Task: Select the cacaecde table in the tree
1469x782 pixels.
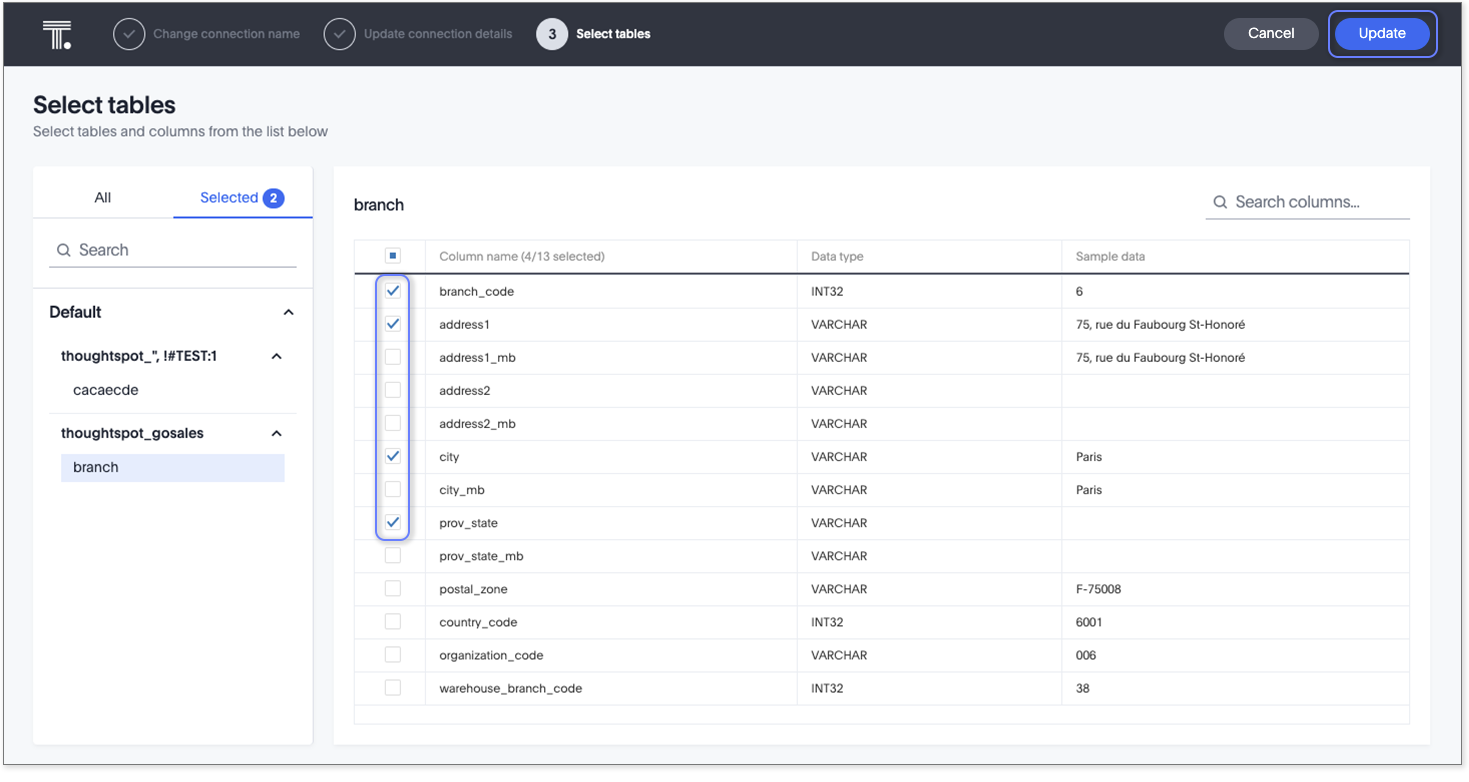Action: click(106, 390)
